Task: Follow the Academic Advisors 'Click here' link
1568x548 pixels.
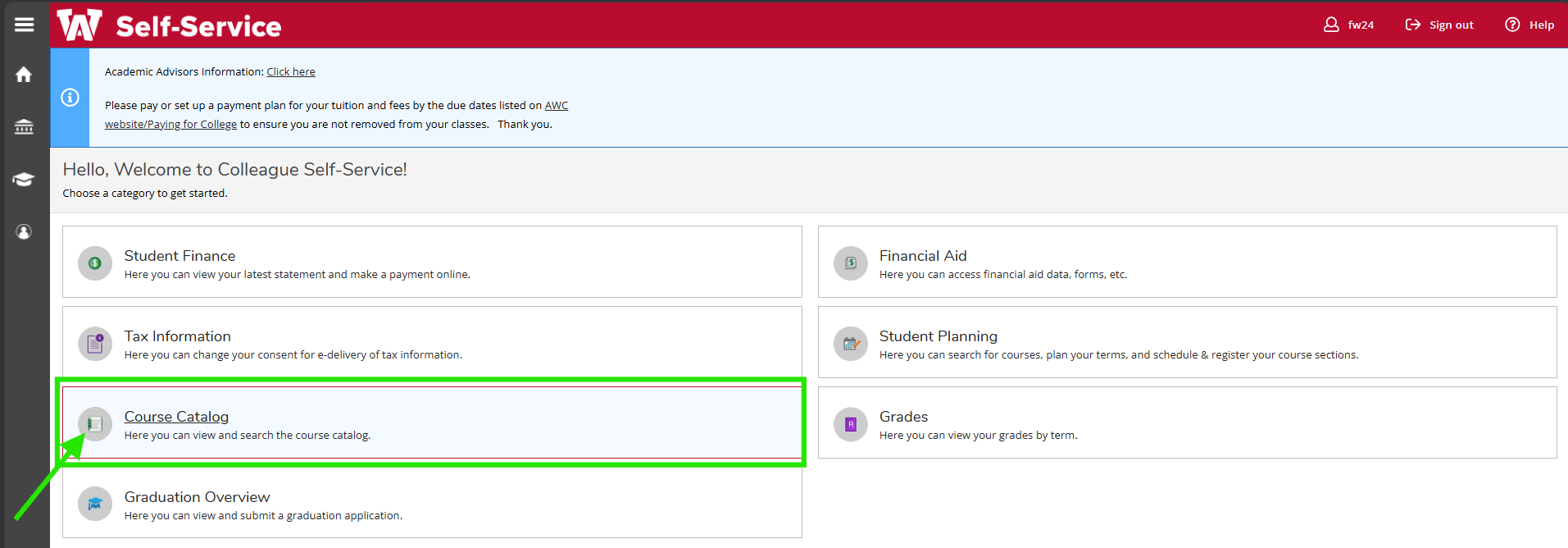Action: (x=291, y=72)
